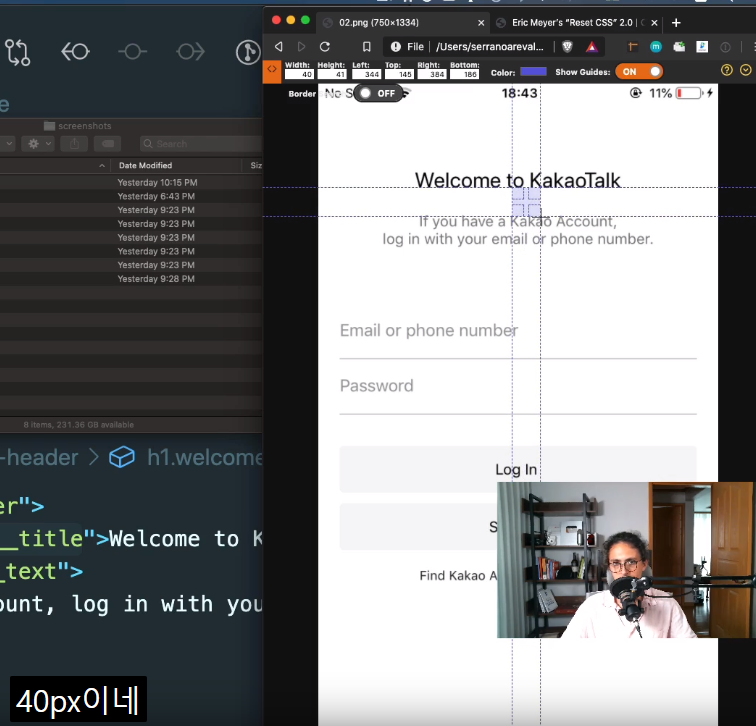Close the 02.png browser tab

coord(481,23)
